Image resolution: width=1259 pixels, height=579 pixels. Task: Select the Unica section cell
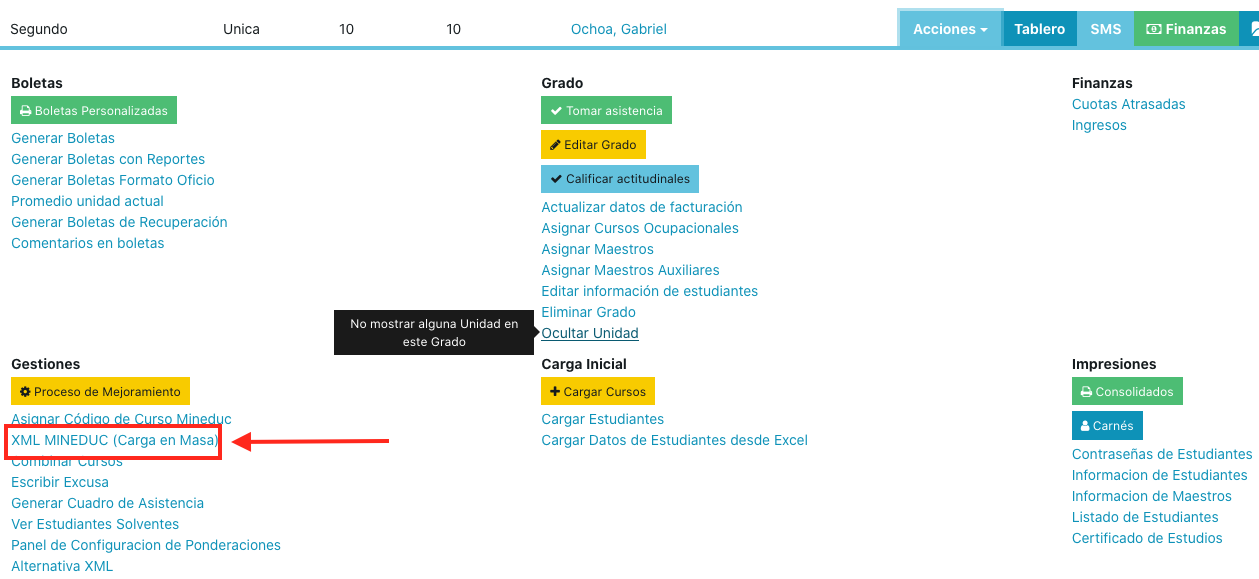click(x=241, y=29)
